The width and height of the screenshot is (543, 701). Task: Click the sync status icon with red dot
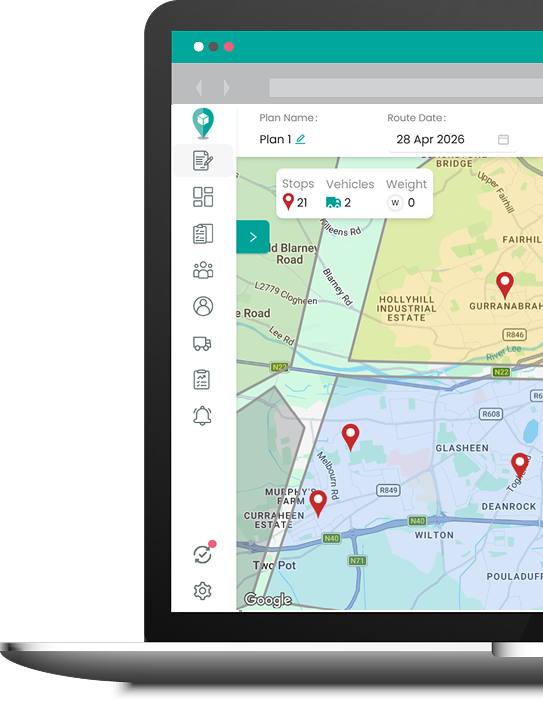pos(203,553)
